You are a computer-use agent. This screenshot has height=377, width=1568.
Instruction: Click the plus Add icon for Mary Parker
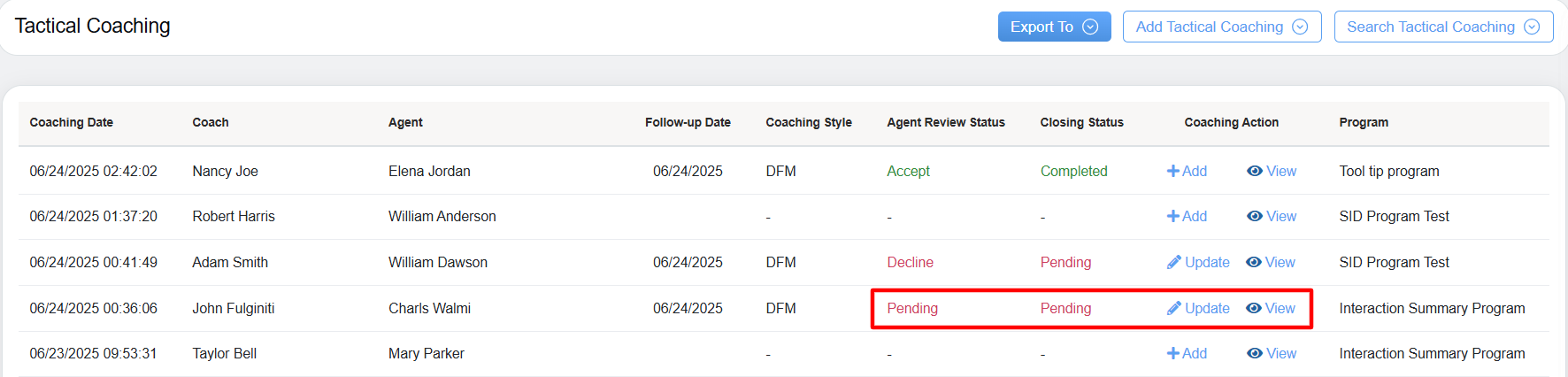[x=1173, y=353]
